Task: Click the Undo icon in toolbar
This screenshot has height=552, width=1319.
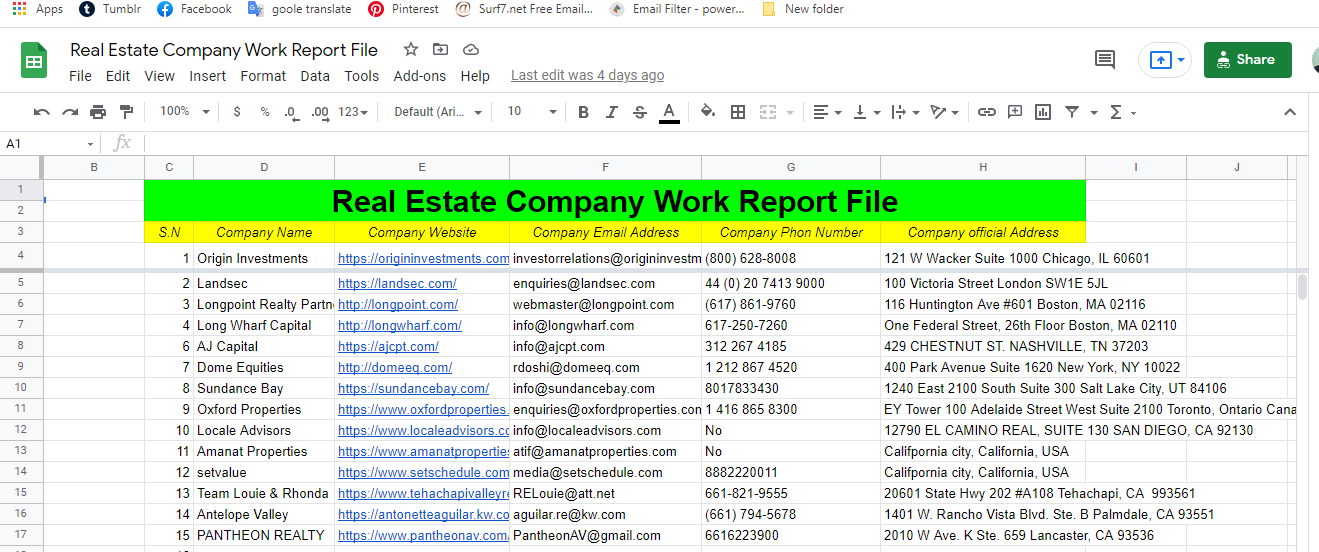Action: pyautogui.click(x=41, y=112)
